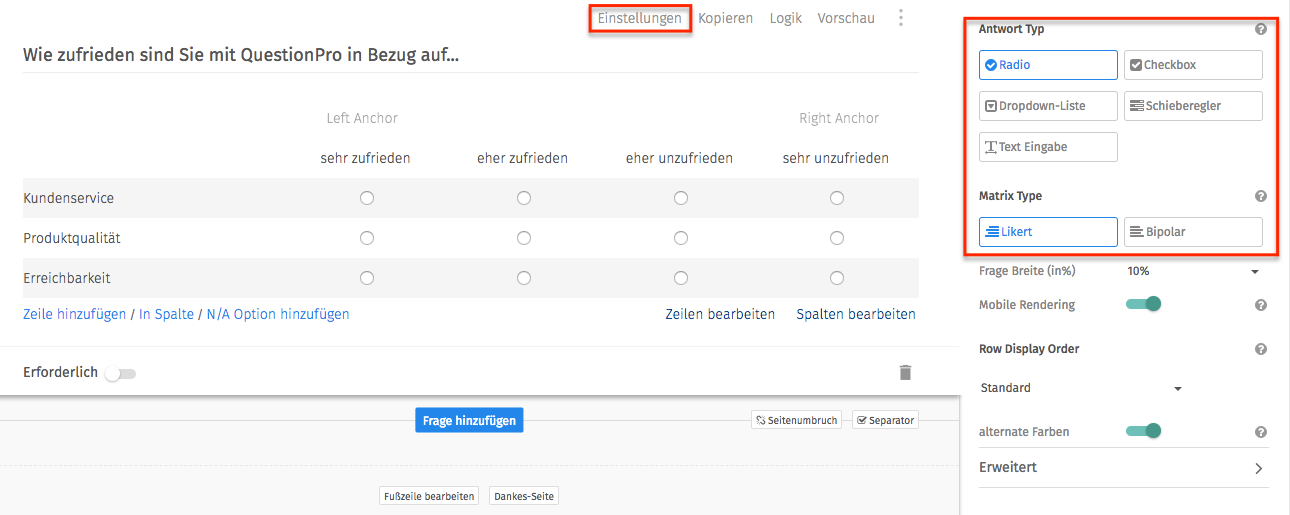
Task: Open the three-dot more options menu
Action: click(901, 18)
